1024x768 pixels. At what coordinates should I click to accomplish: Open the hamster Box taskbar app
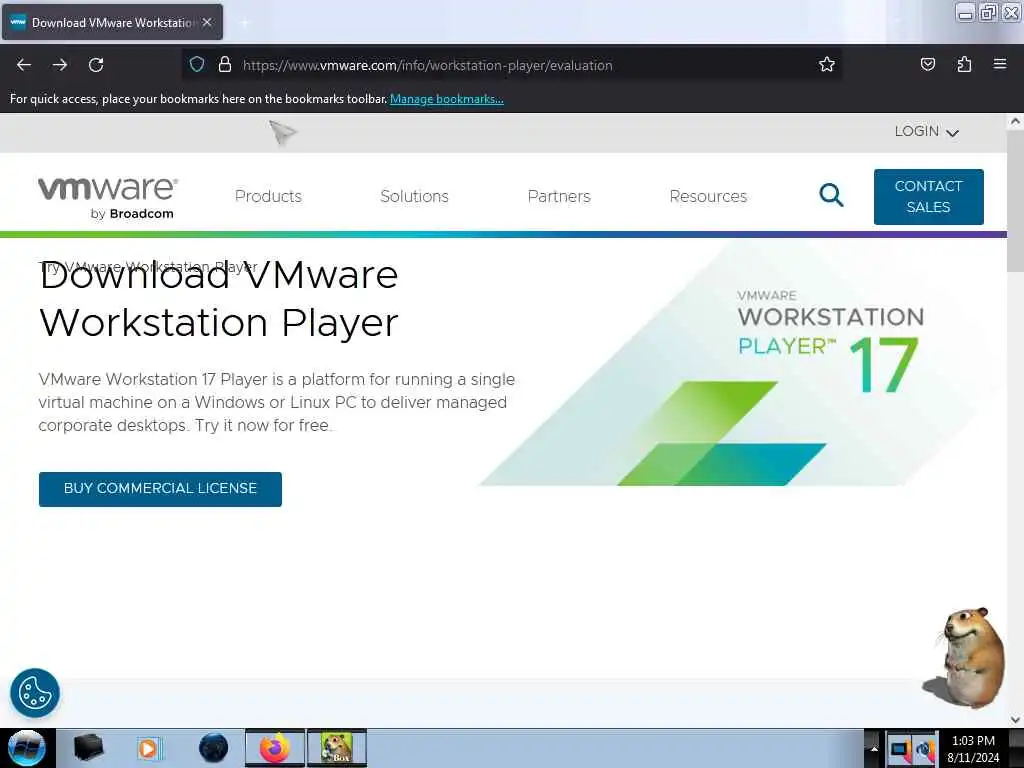pyautogui.click(x=337, y=748)
